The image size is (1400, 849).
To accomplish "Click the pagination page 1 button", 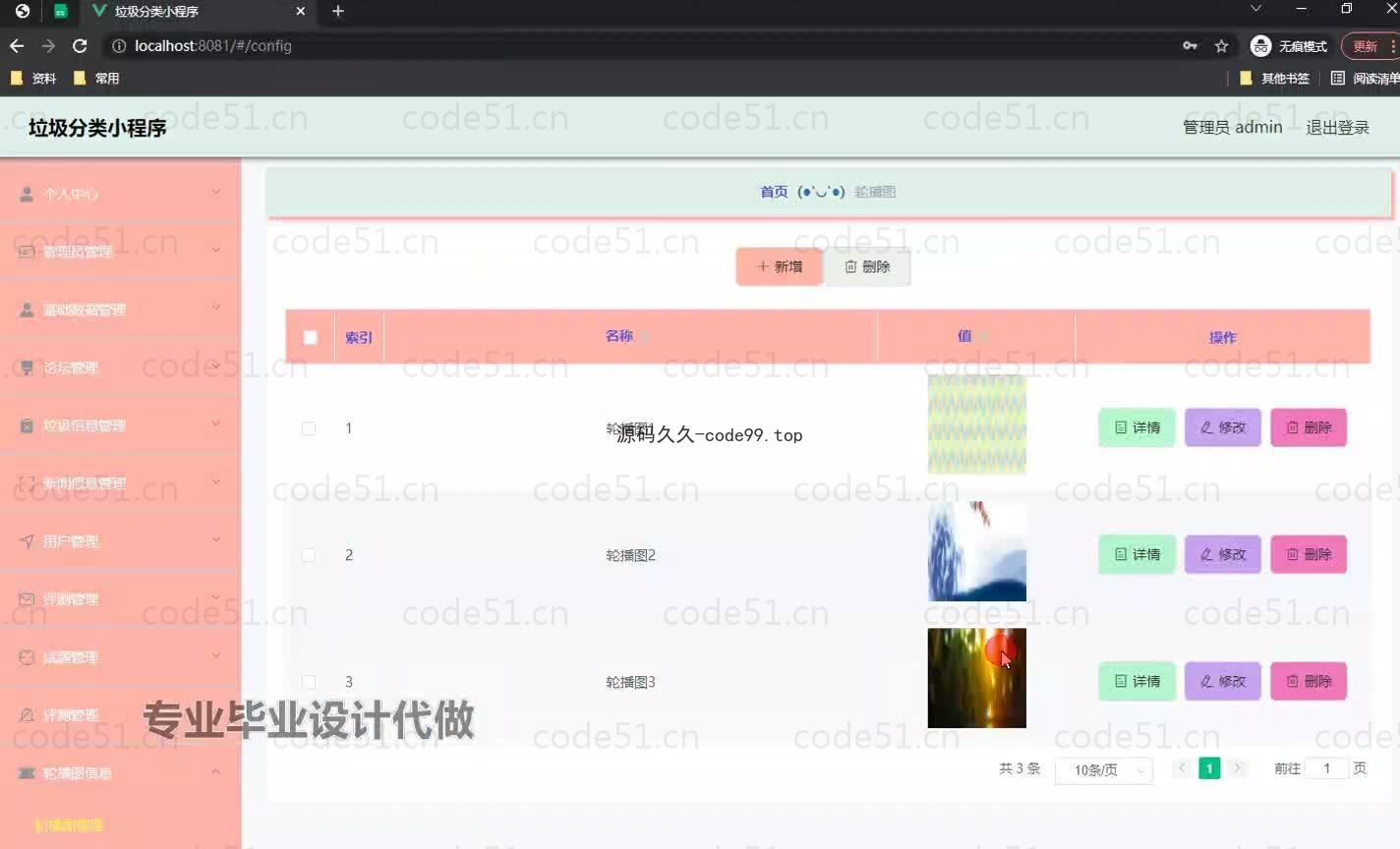I will [x=1209, y=768].
